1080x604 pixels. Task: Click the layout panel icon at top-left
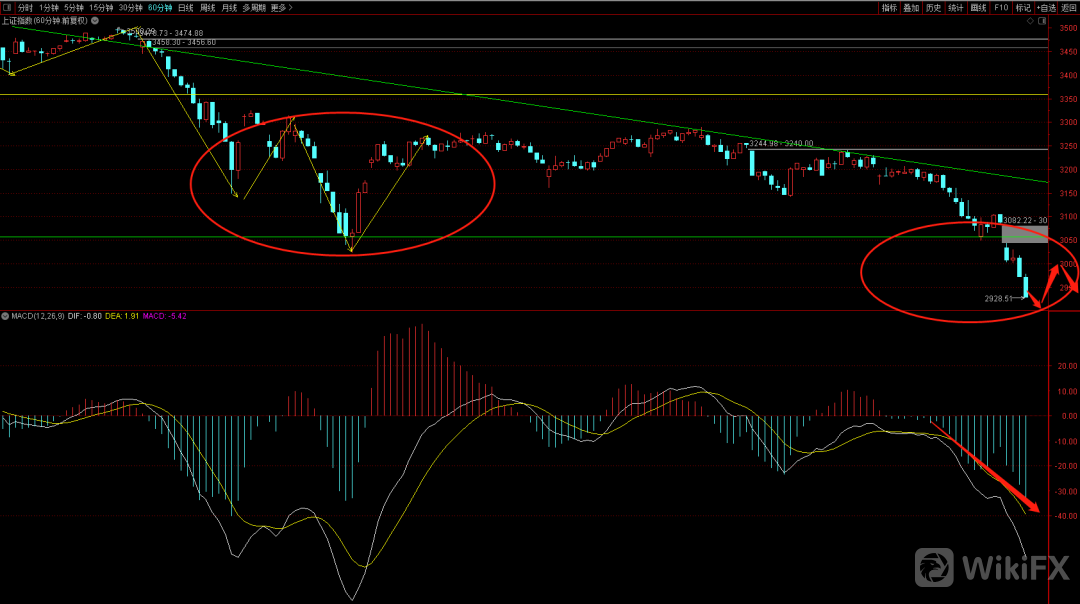[7, 7]
